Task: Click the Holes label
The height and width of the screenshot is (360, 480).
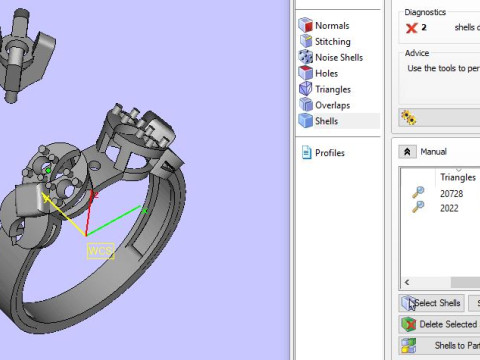Action: (x=326, y=73)
